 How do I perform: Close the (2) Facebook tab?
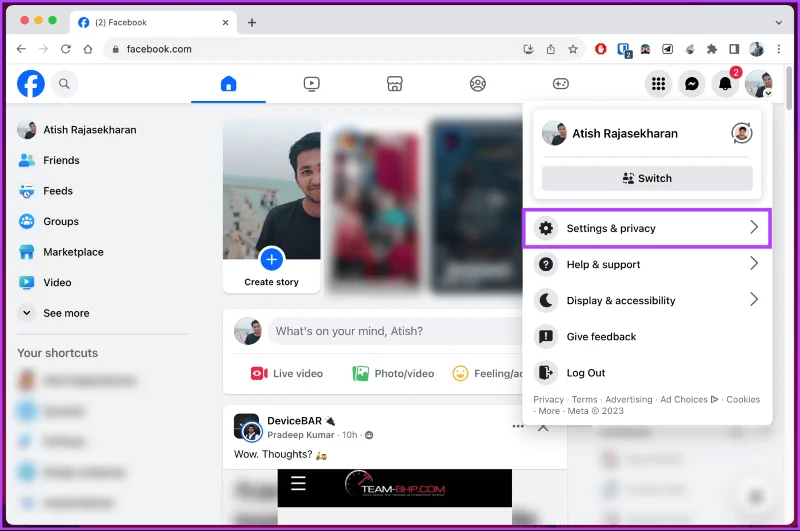click(x=226, y=22)
